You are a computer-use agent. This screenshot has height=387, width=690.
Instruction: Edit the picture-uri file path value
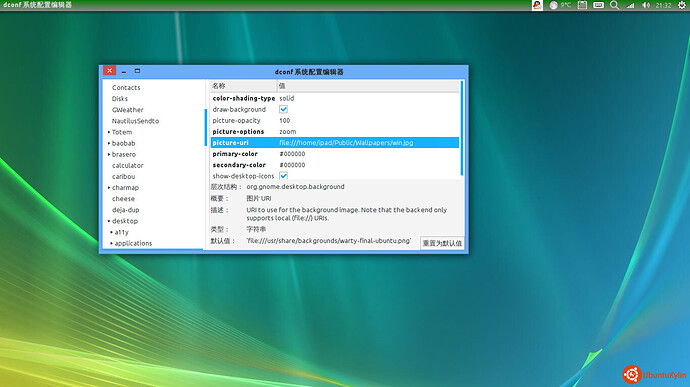click(346, 143)
